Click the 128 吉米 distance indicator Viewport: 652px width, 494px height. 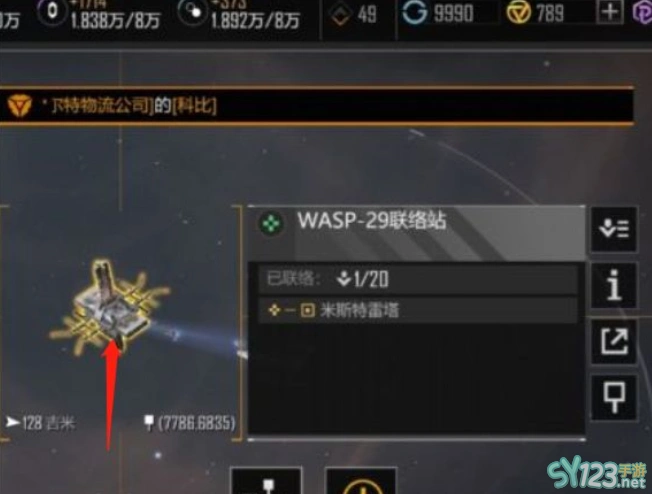[40, 423]
